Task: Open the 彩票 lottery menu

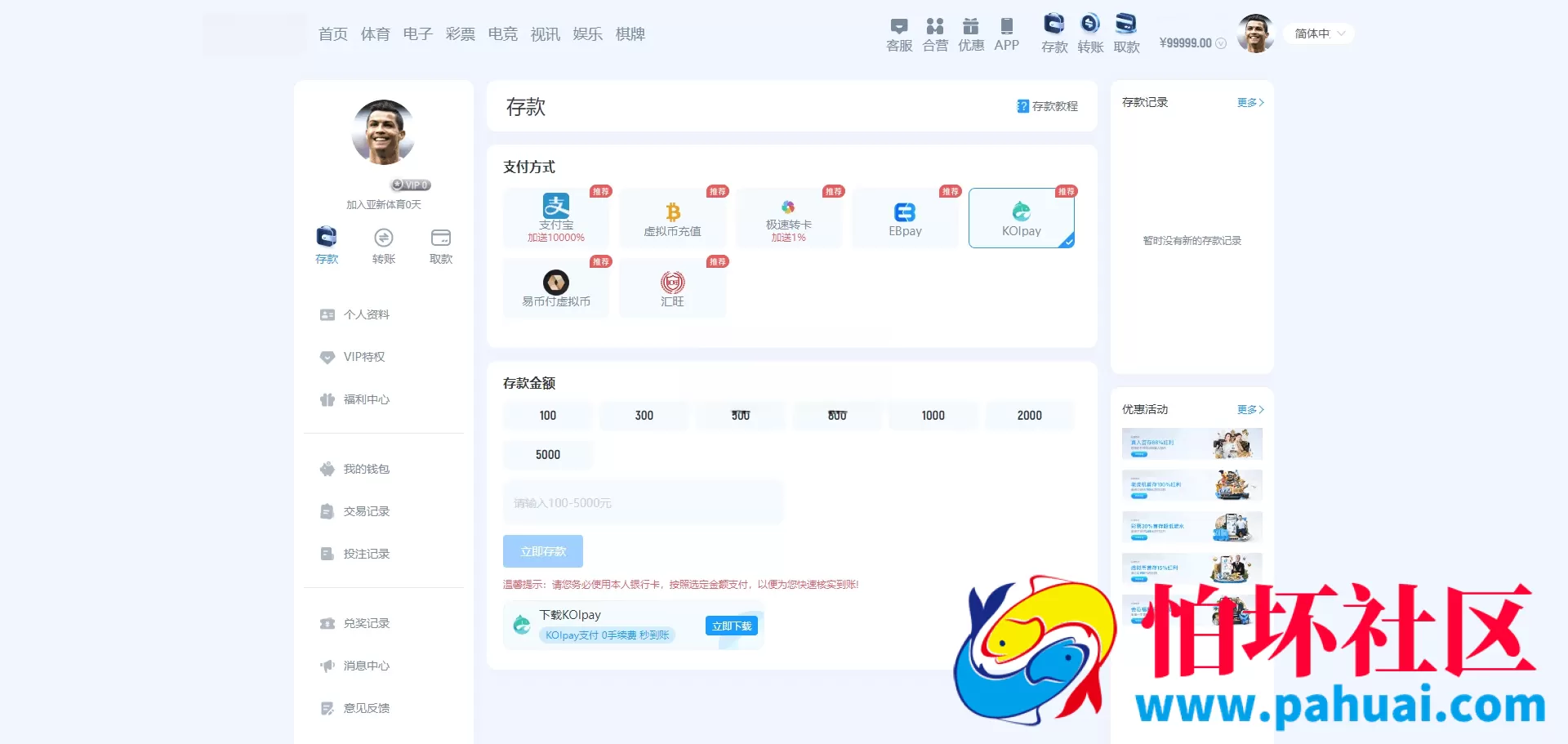Action: click(x=461, y=34)
